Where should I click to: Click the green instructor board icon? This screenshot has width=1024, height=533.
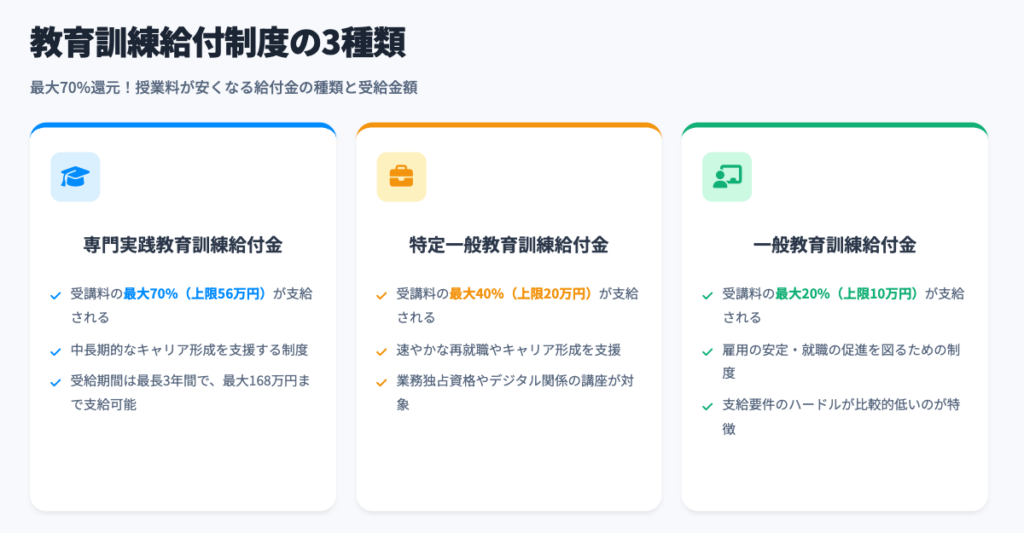[727, 177]
